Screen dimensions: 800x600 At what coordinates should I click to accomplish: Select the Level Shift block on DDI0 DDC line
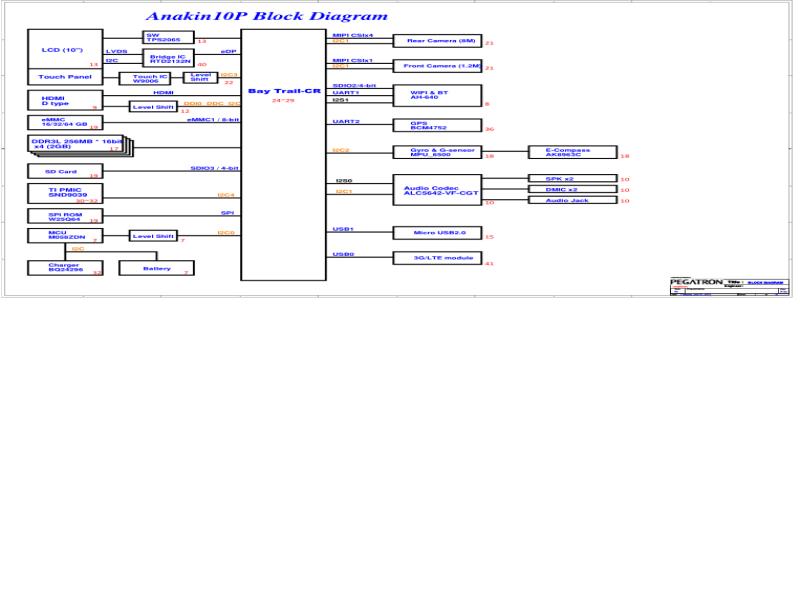tap(153, 107)
